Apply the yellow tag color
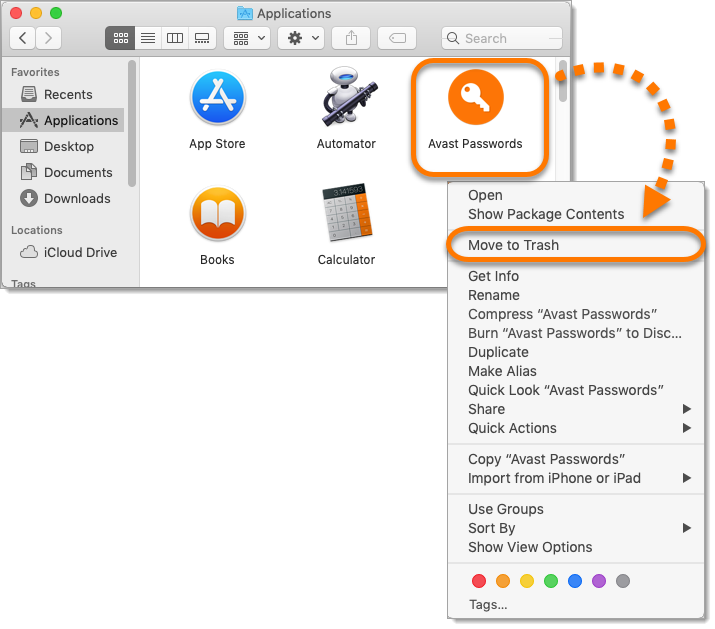The image size is (715, 629). 527,581
